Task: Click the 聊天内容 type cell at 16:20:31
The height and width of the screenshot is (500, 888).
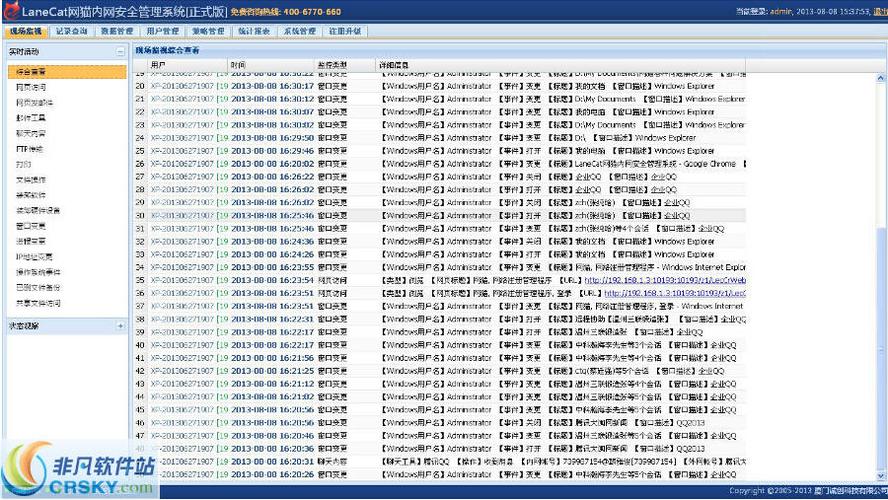Action: (332, 461)
